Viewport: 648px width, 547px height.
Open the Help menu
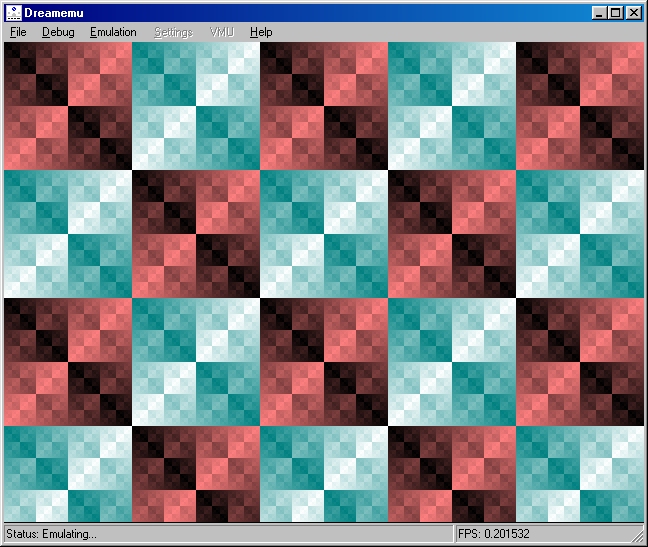tap(261, 32)
